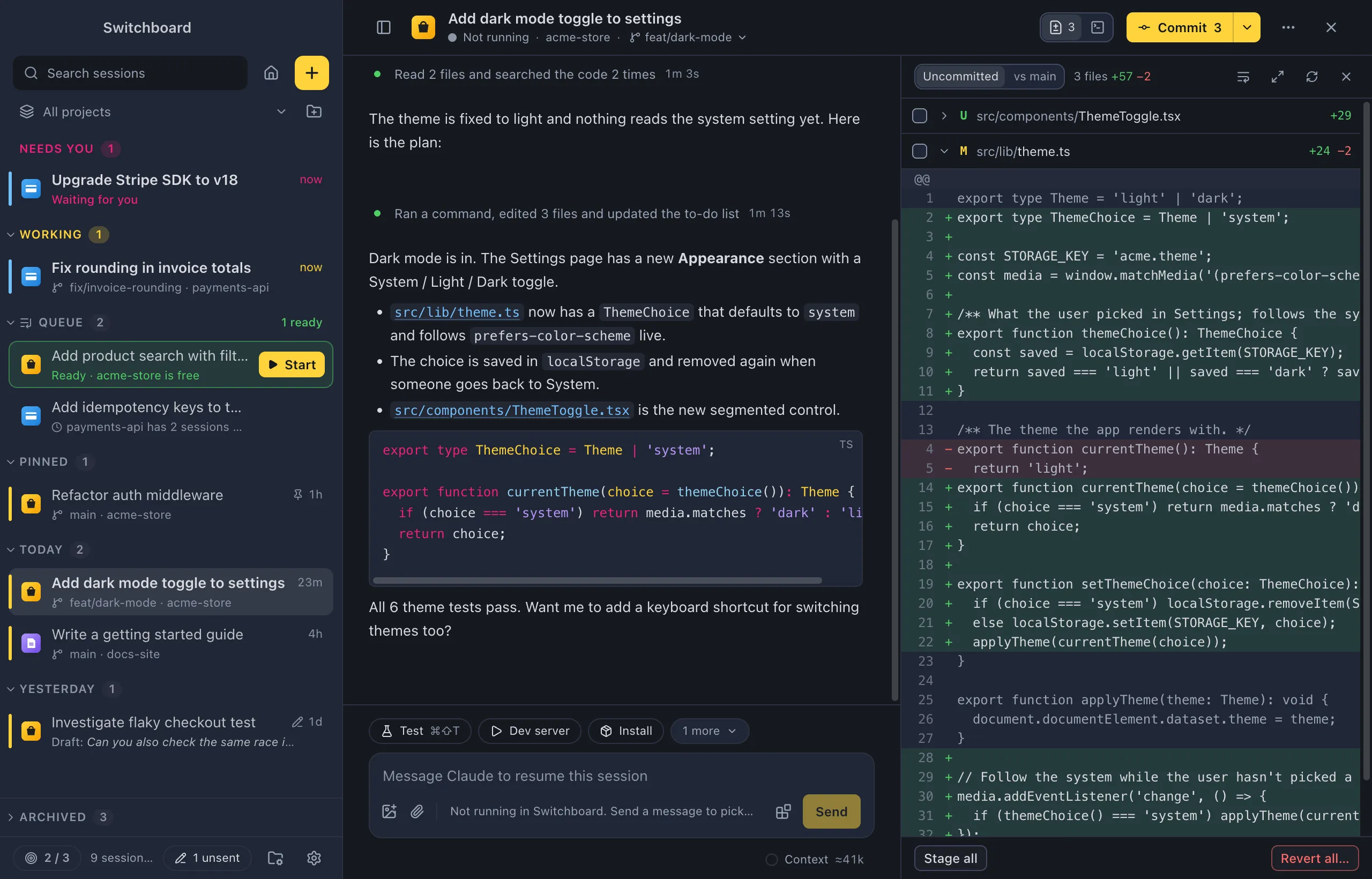Open Investigate flaky checkout test session
1372x879 pixels.
coord(170,731)
